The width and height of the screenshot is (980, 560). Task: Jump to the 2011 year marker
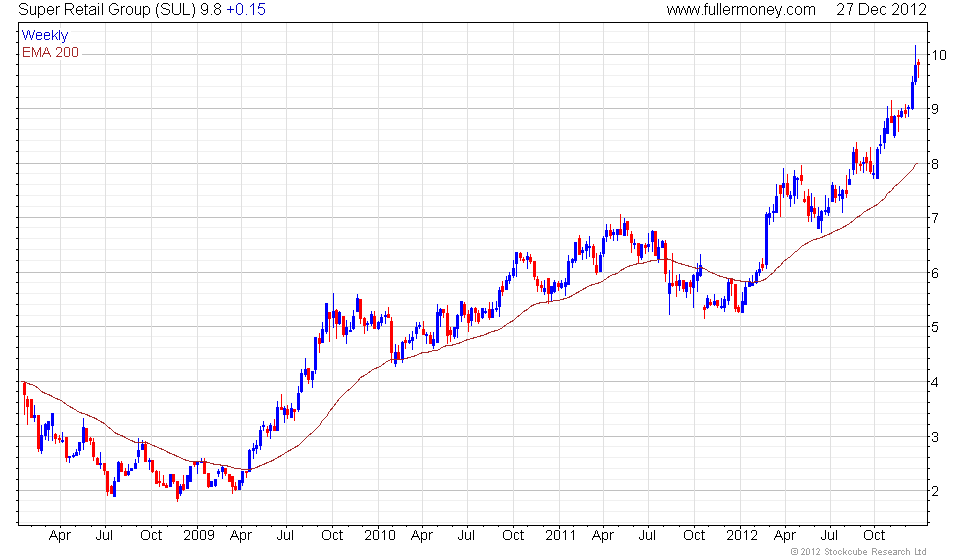[560, 535]
